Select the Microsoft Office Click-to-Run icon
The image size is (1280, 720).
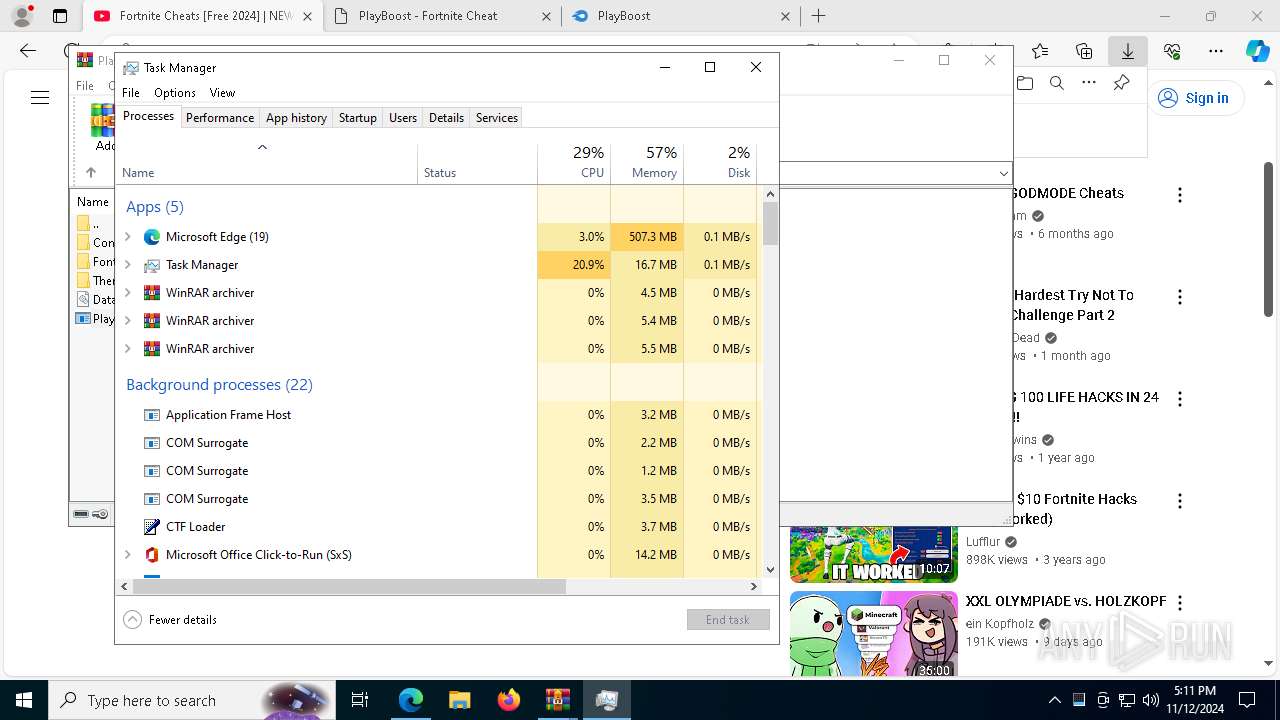point(152,555)
